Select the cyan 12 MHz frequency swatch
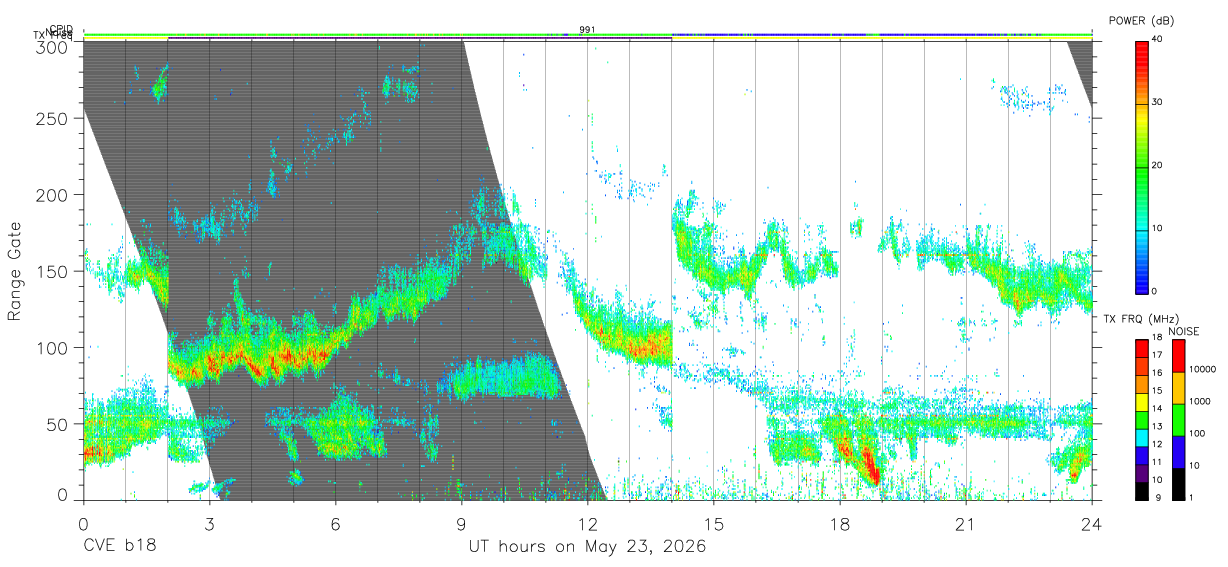 (1142, 436)
